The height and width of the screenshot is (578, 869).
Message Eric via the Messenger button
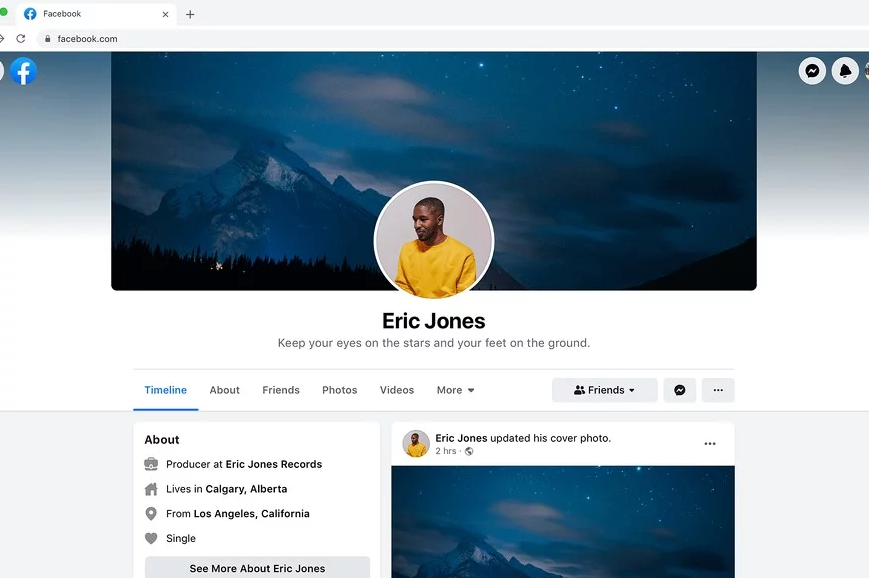click(679, 390)
